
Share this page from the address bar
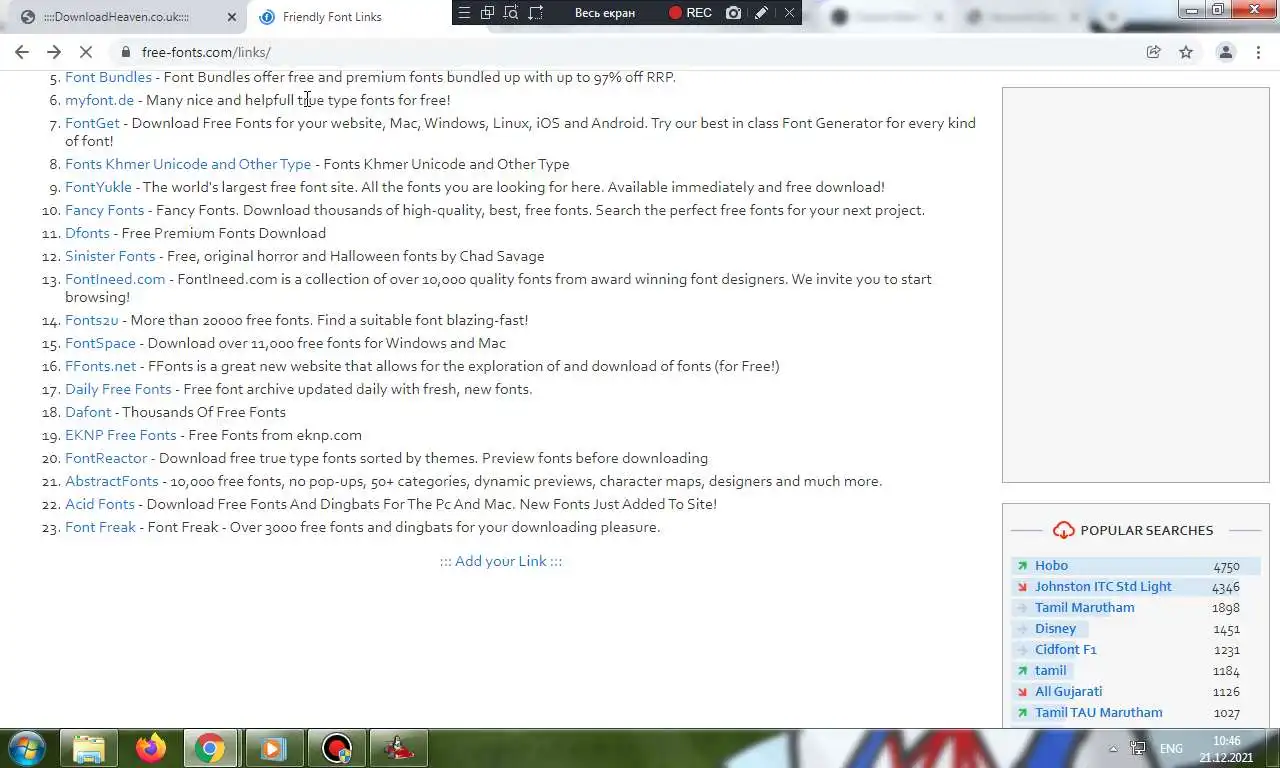click(1153, 52)
